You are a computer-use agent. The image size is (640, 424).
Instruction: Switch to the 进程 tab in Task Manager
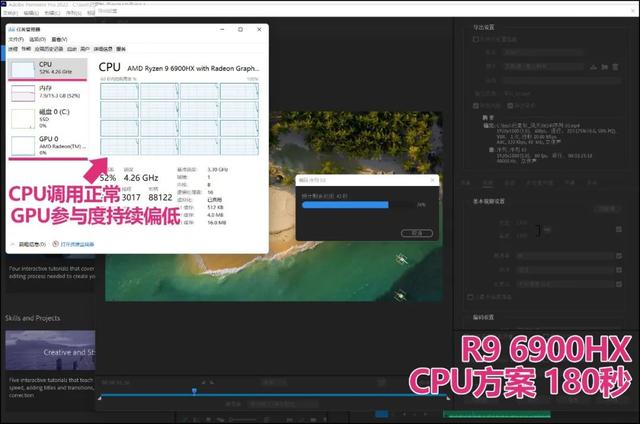point(13,49)
